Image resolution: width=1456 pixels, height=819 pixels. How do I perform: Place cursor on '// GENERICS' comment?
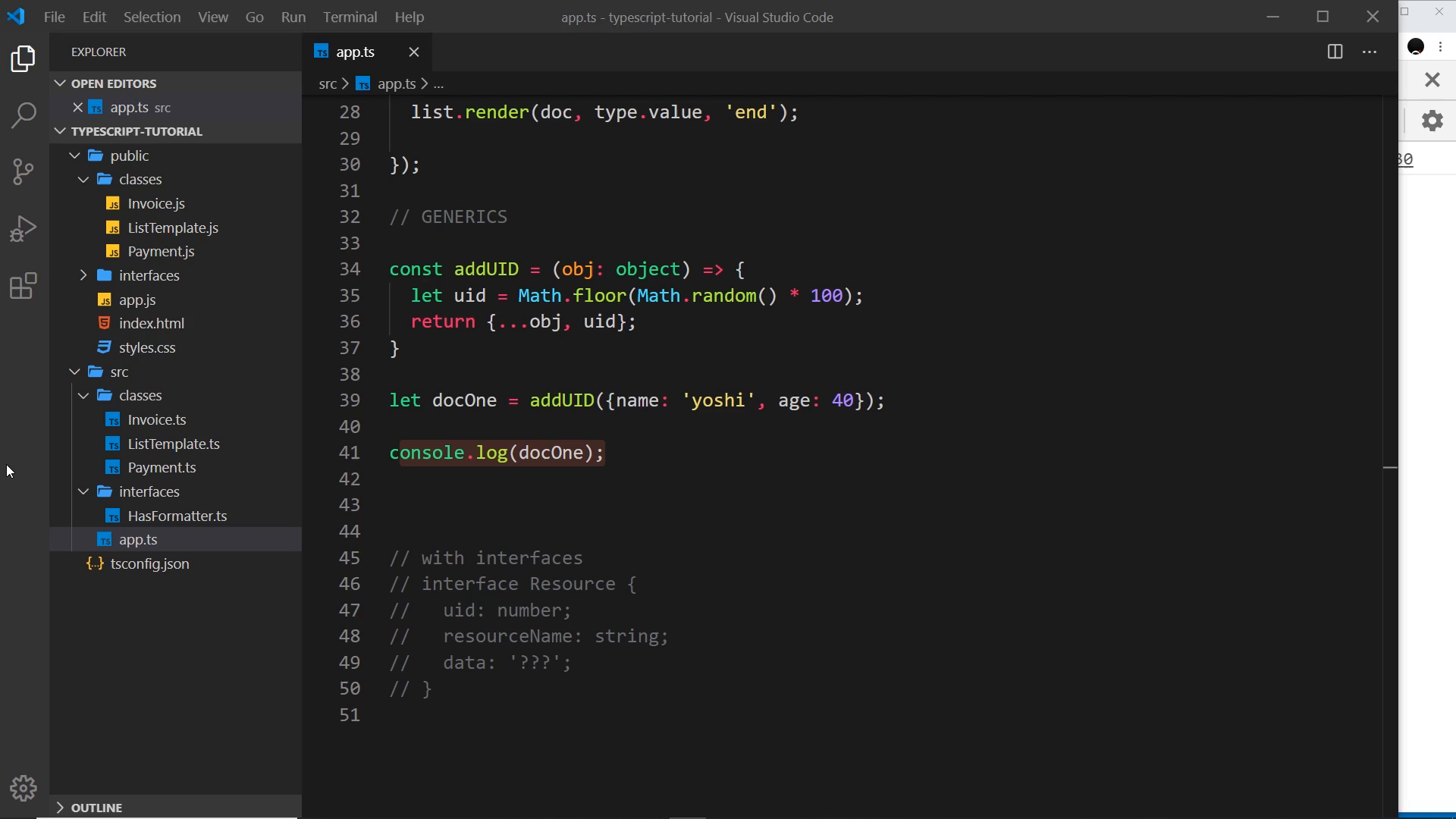(x=448, y=217)
